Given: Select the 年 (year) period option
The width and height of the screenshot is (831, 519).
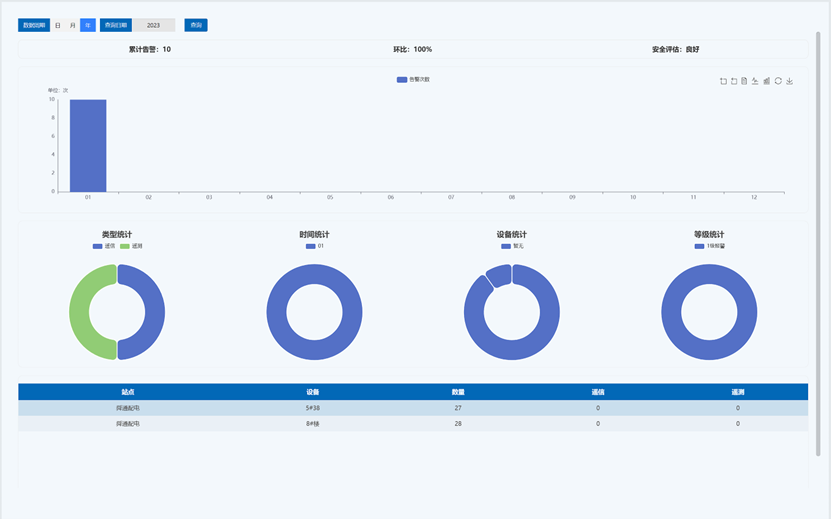Looking at the screenshot, I should tap(88, 25).
